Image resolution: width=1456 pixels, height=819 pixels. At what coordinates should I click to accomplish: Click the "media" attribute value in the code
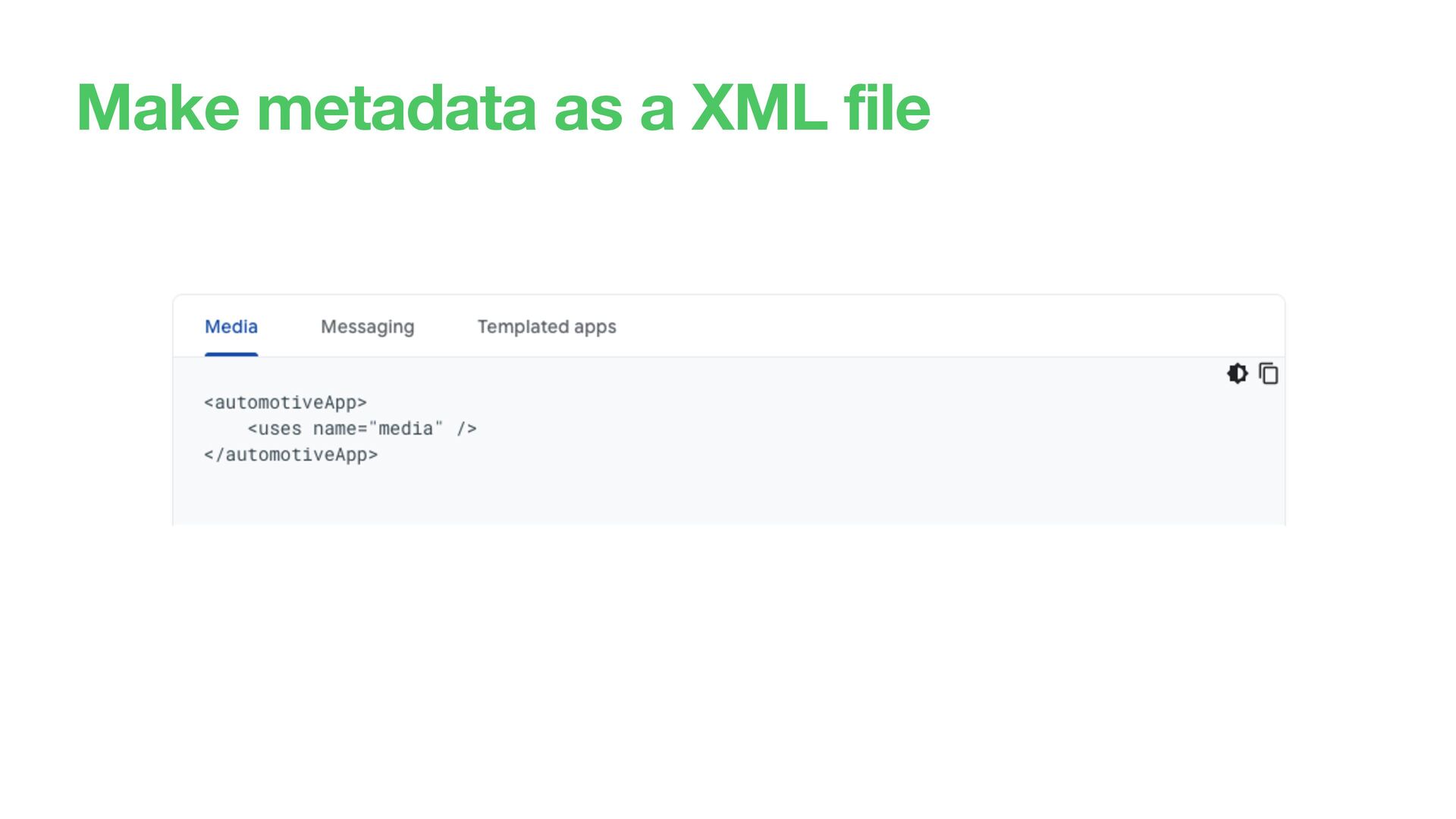point(406,428)
